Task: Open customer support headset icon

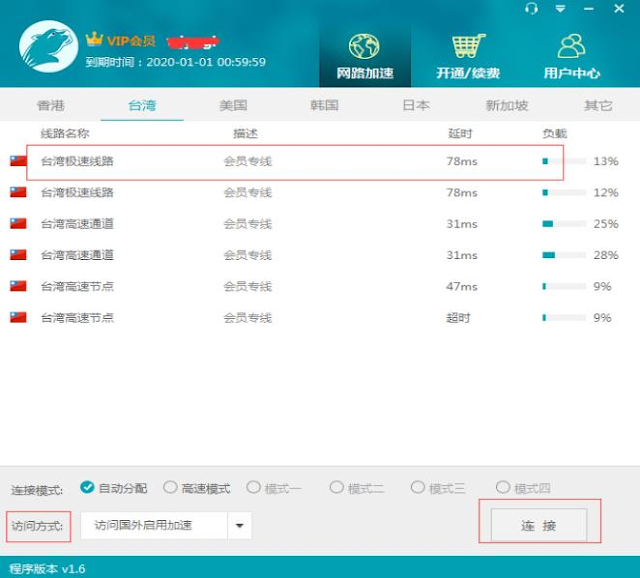Action: 532,8
